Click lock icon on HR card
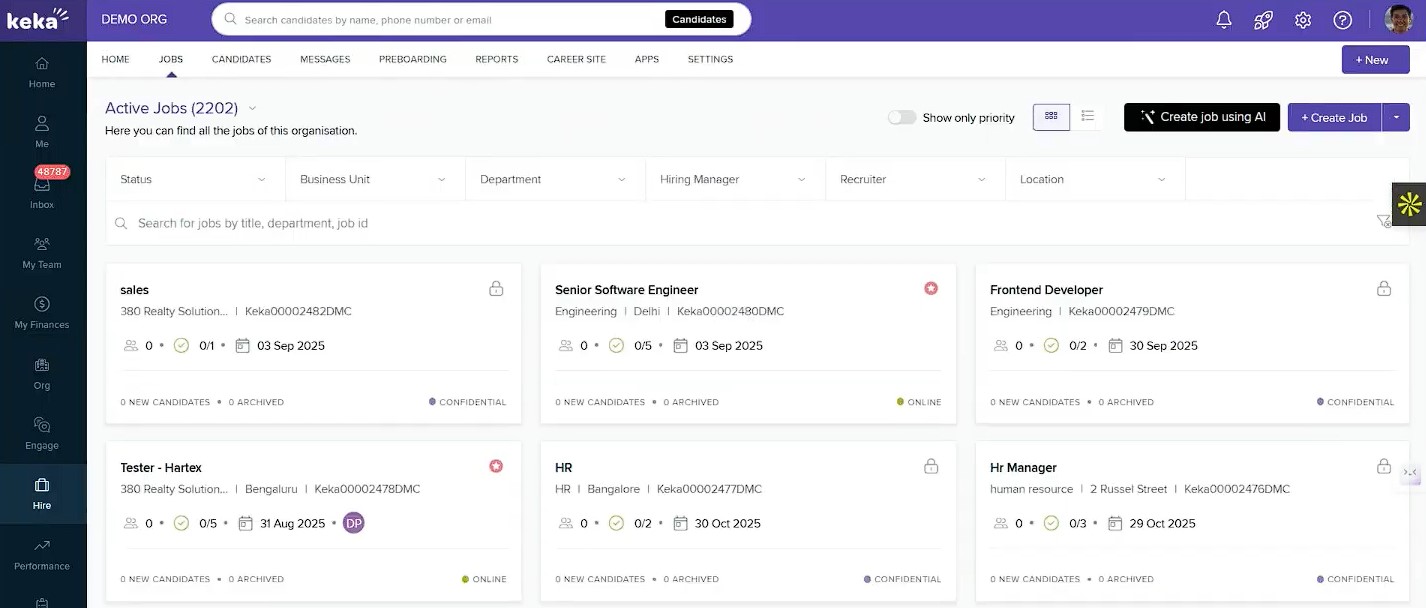1426x608 pixels. tap(931, 466)
